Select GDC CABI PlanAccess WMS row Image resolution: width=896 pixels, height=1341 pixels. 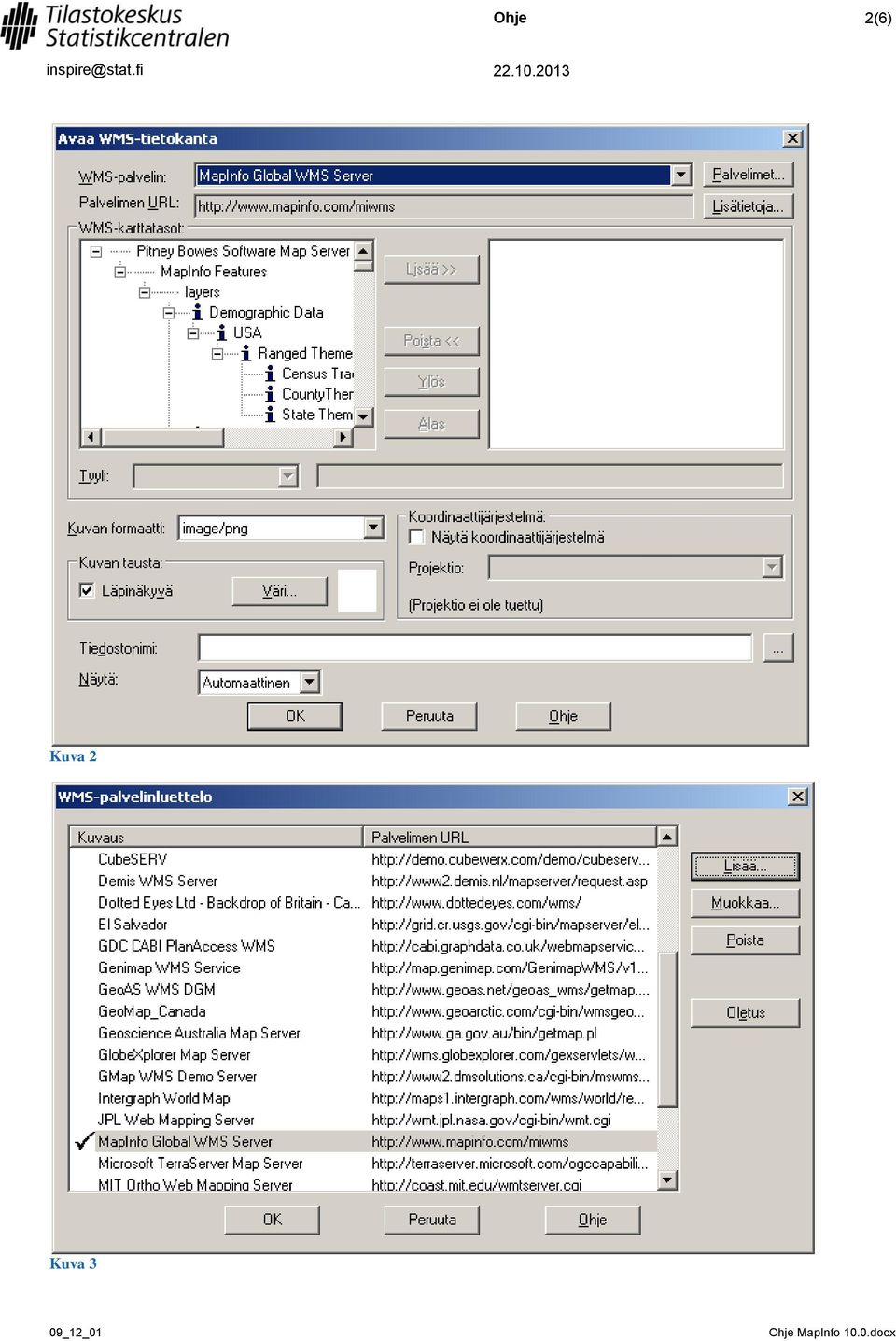point(364,946)
